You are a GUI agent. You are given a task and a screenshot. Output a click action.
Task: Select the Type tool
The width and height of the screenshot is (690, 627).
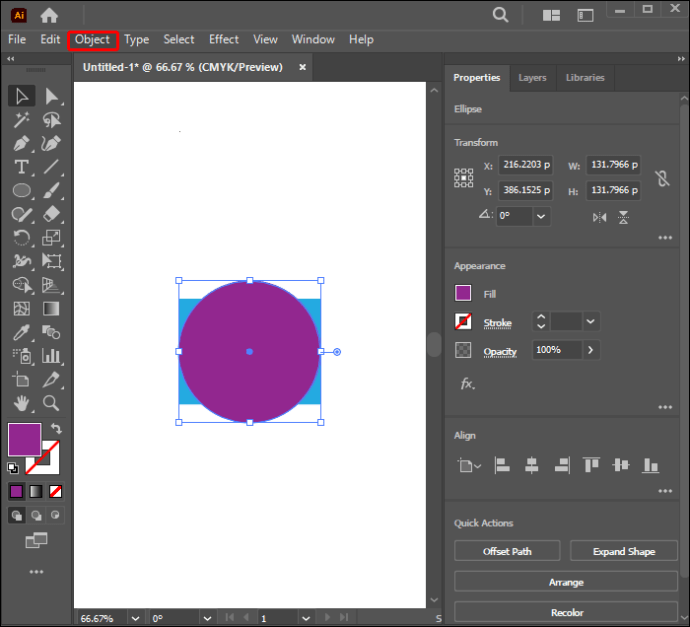point(21,167)
